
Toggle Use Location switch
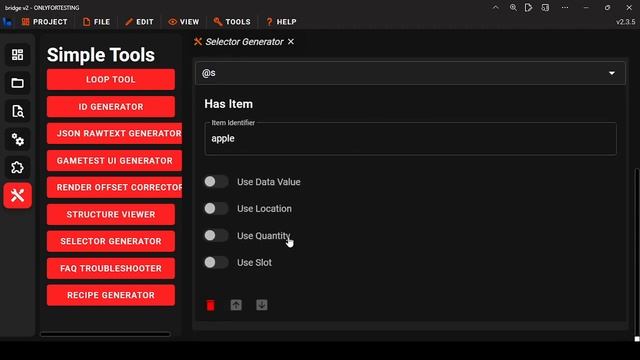point(216,209)
